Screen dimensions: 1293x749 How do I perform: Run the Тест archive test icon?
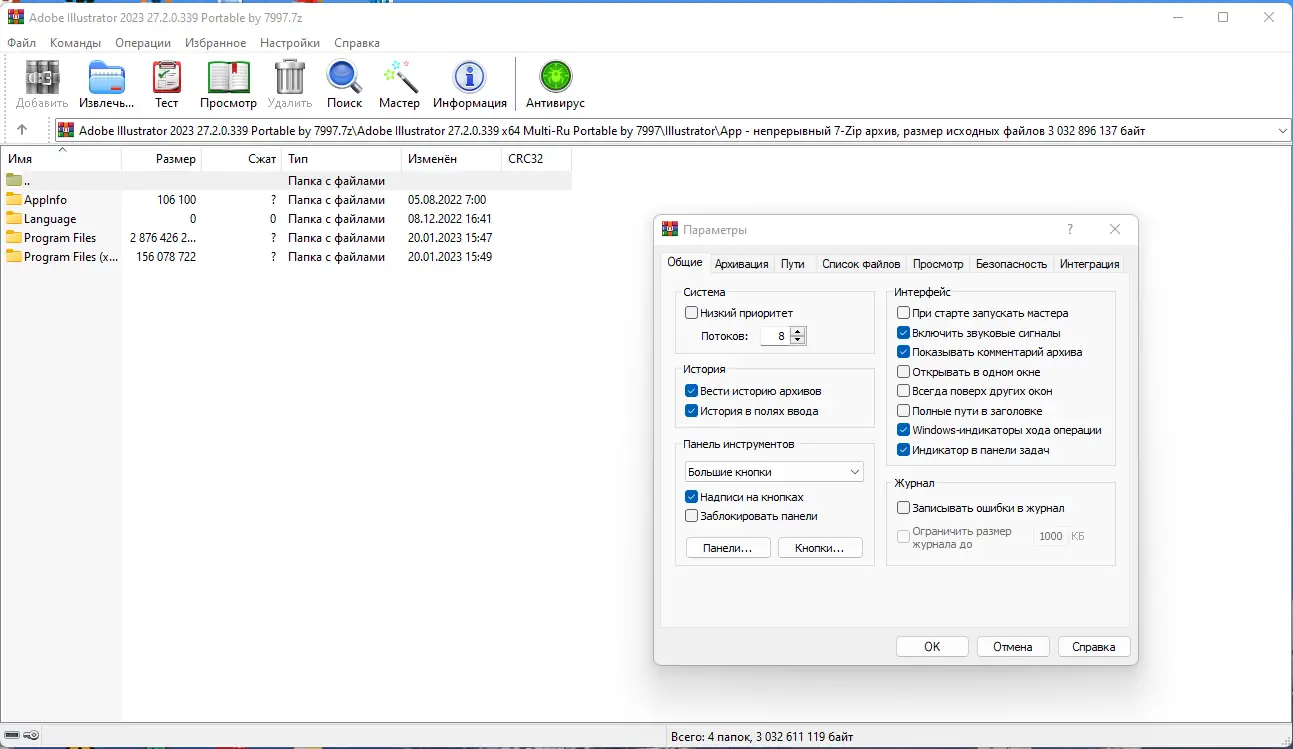167,76
